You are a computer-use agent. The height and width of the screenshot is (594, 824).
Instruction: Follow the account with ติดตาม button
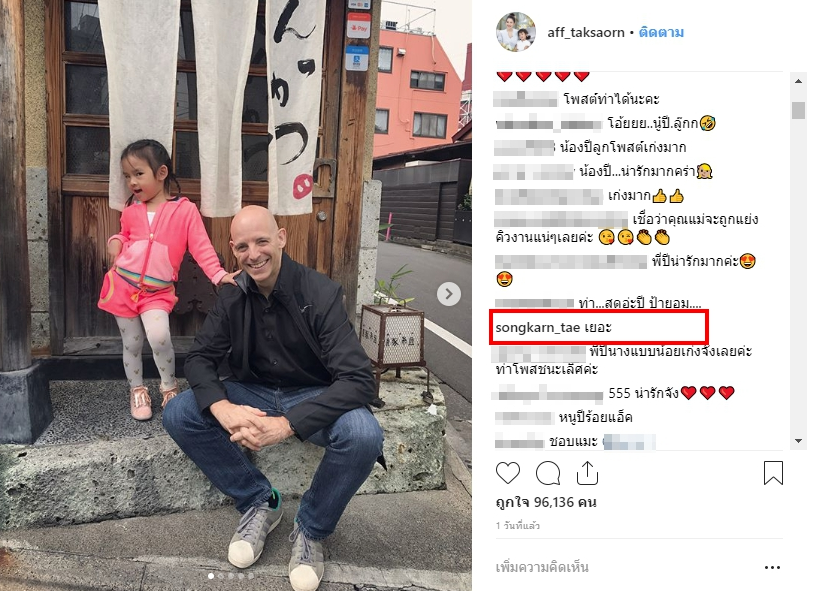[661, 33]
